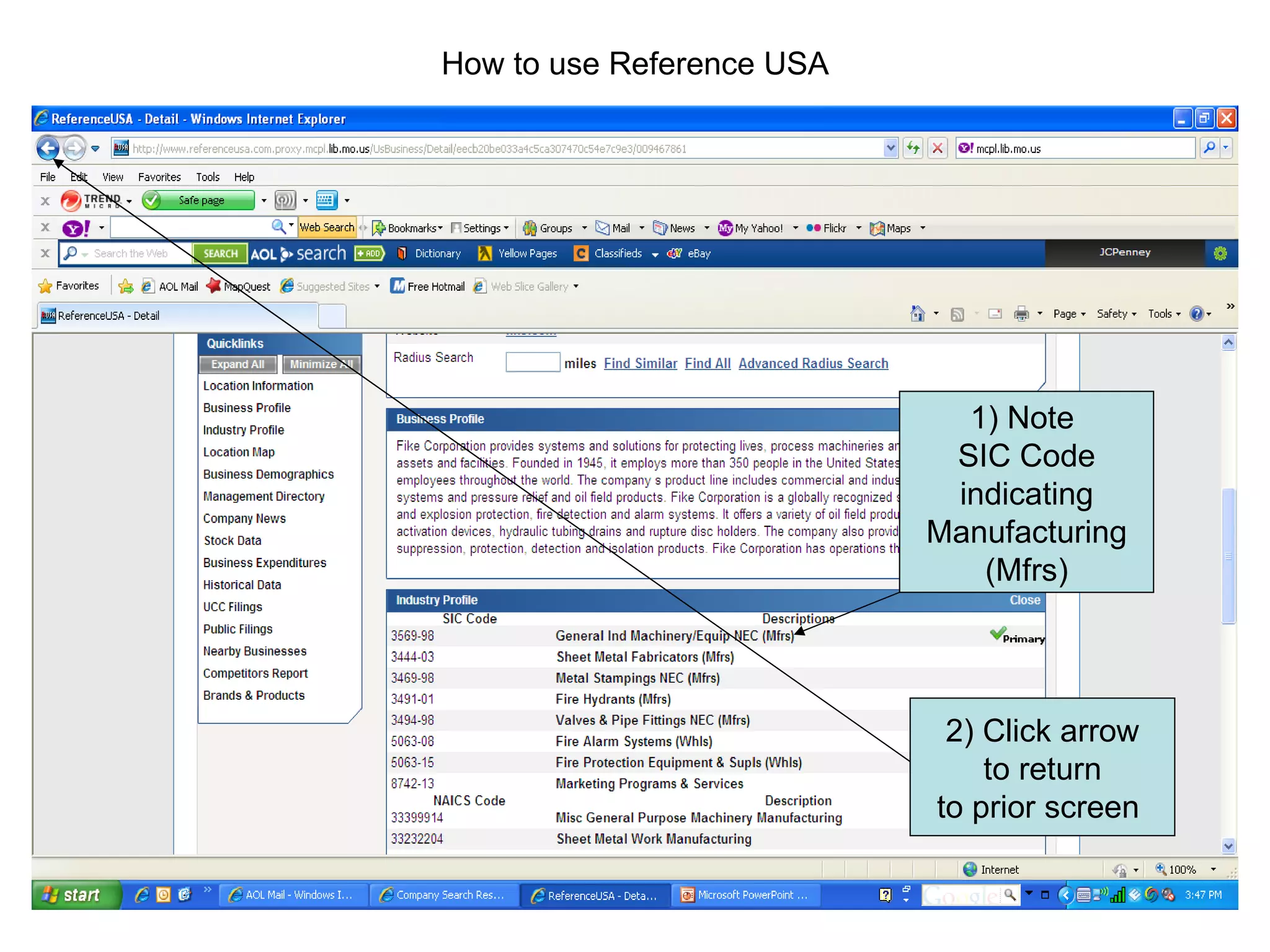Viewport: 1270px width, 952px height.
Task: Click the Expand All button in Quicklinks
Action: click(238, 364)
